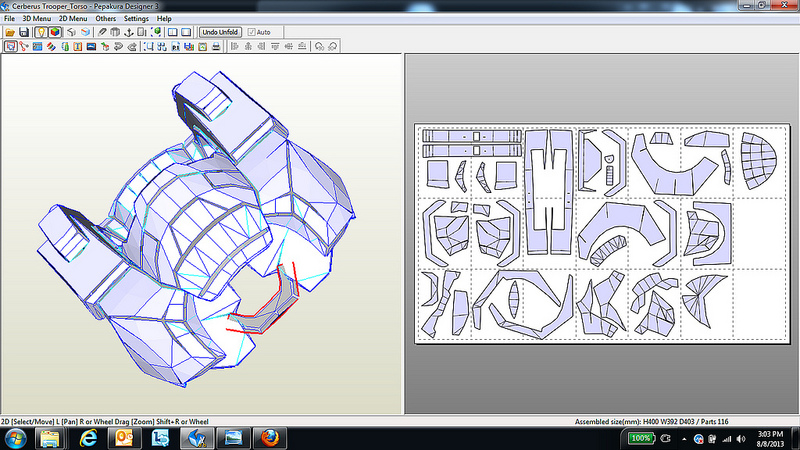Viewport: 800px width, 450px height.
Task: Open the 2D Menu
Action: click(73, 18)
